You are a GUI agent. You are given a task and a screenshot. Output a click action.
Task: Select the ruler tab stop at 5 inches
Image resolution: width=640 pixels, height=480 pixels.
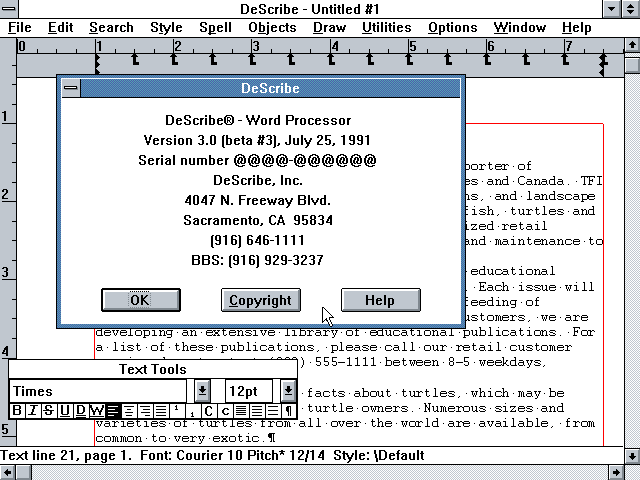tap(409, 59)
